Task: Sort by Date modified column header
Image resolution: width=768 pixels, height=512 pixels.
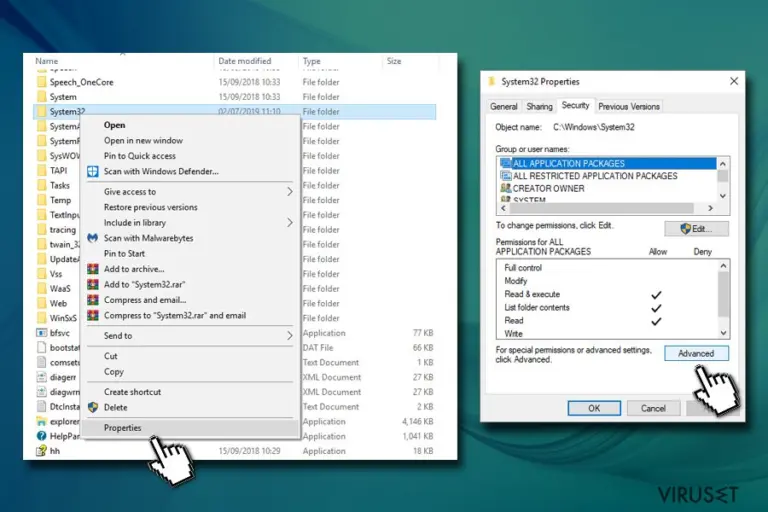Action: (244, 61)
